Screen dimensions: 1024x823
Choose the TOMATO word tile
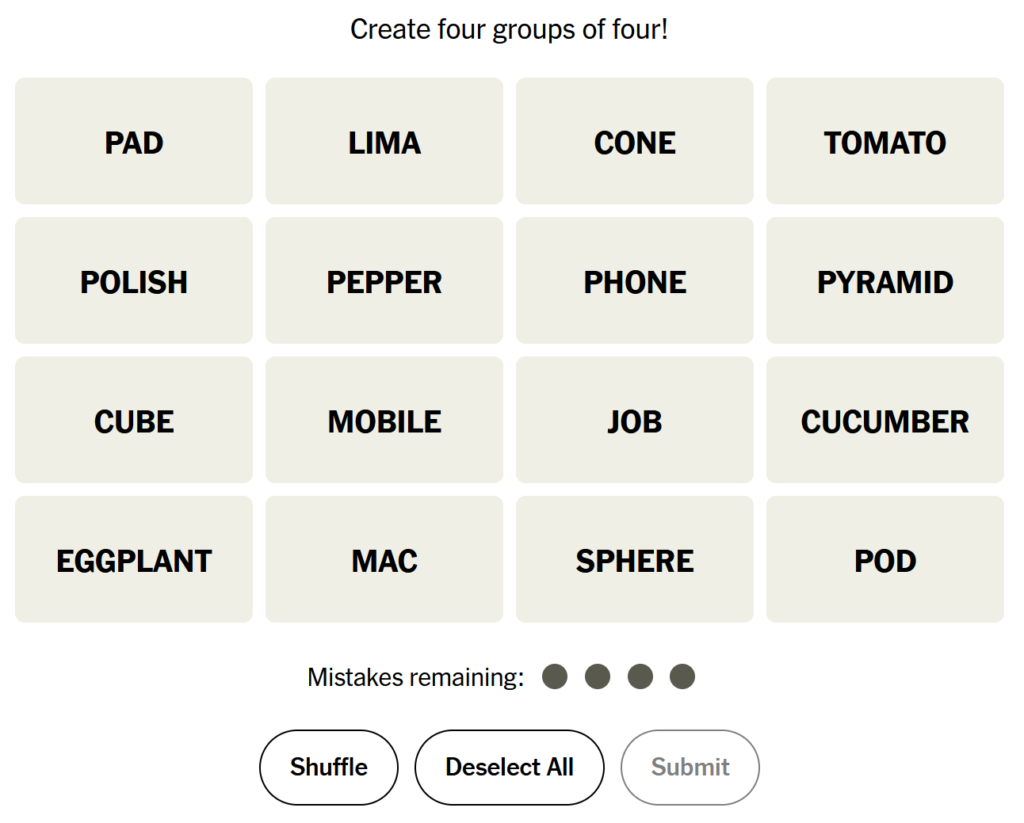tap(885, 142)
